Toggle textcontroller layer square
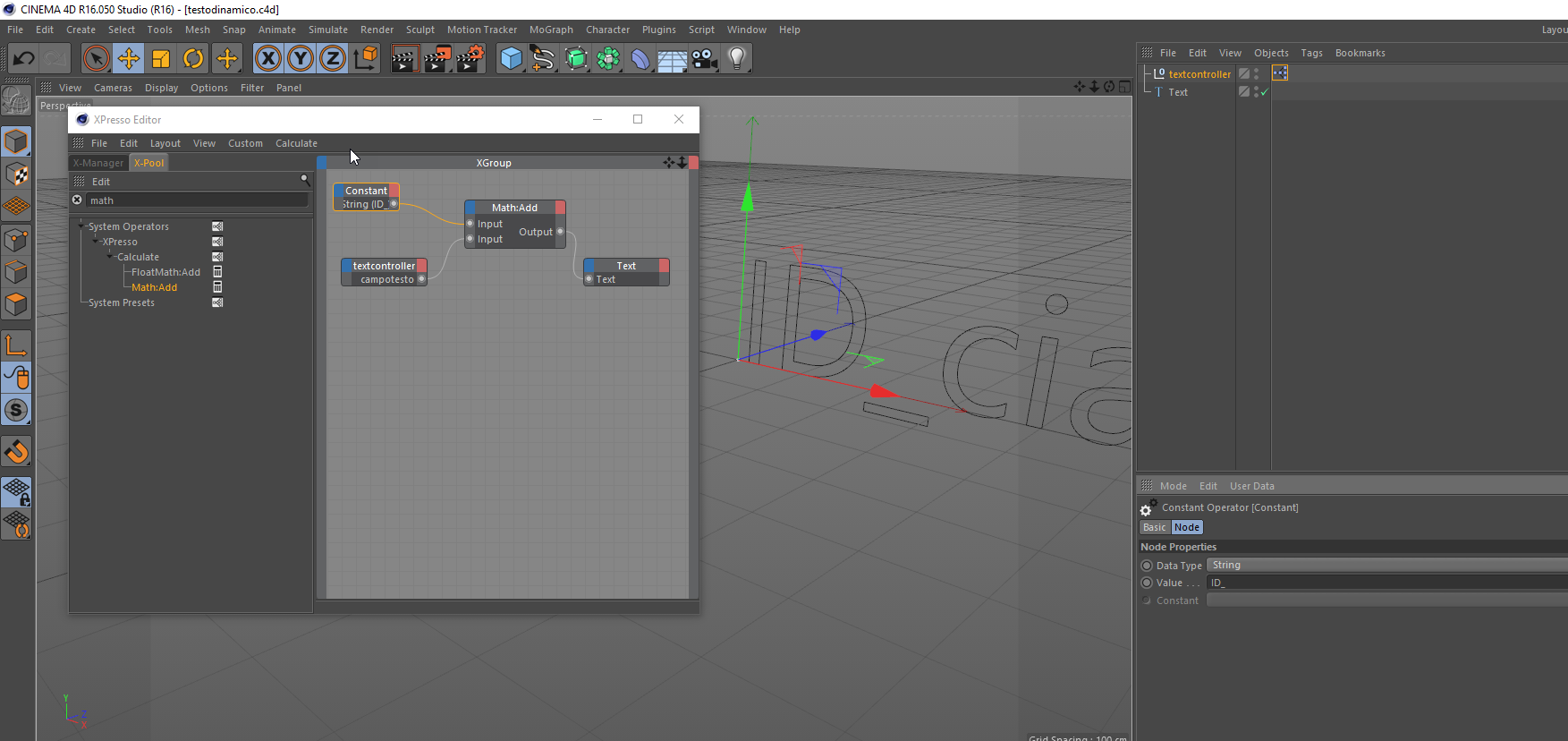 [1244, 73]
